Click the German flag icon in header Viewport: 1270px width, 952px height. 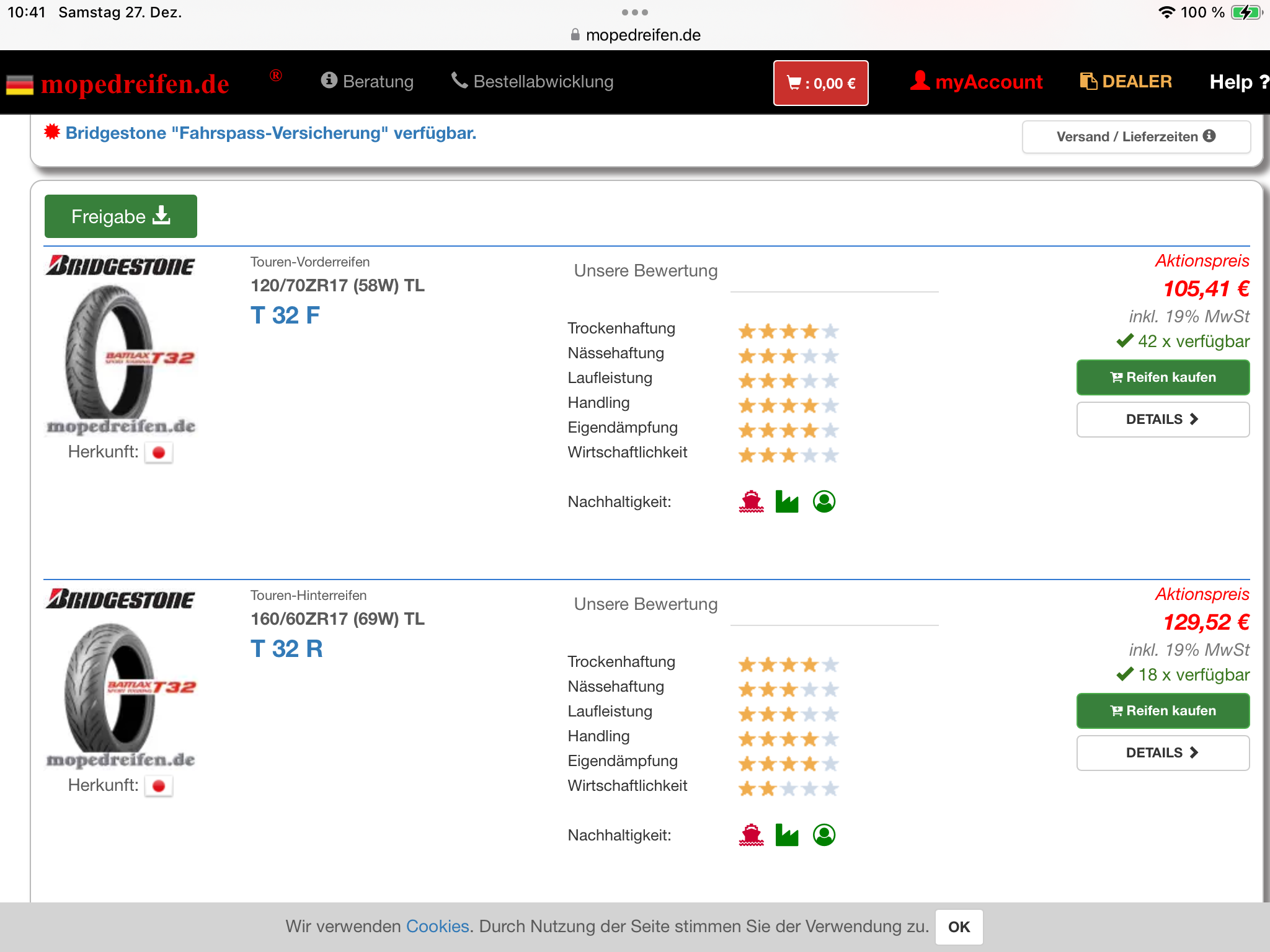[x=20, y=85]
